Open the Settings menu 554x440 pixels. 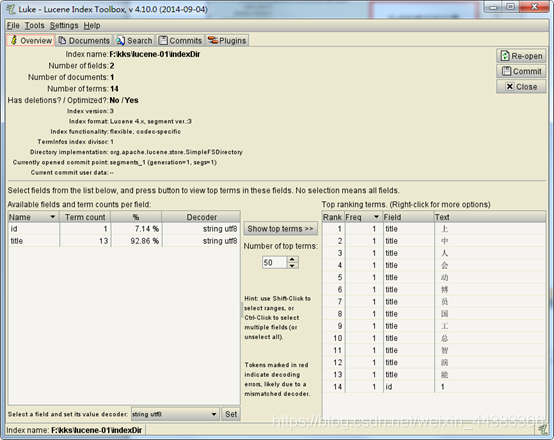point(64,25)
